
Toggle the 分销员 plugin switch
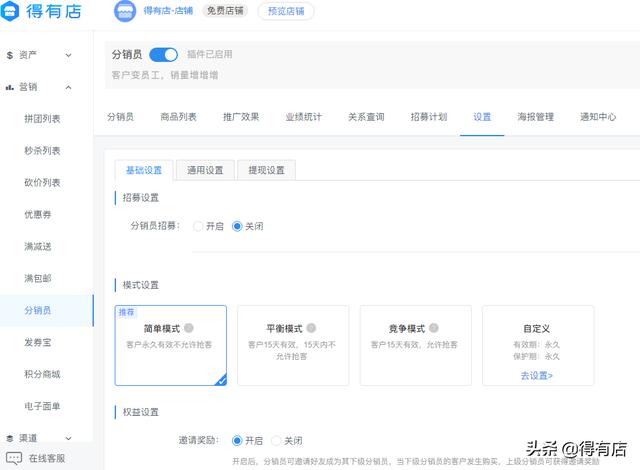click(163, 54)
